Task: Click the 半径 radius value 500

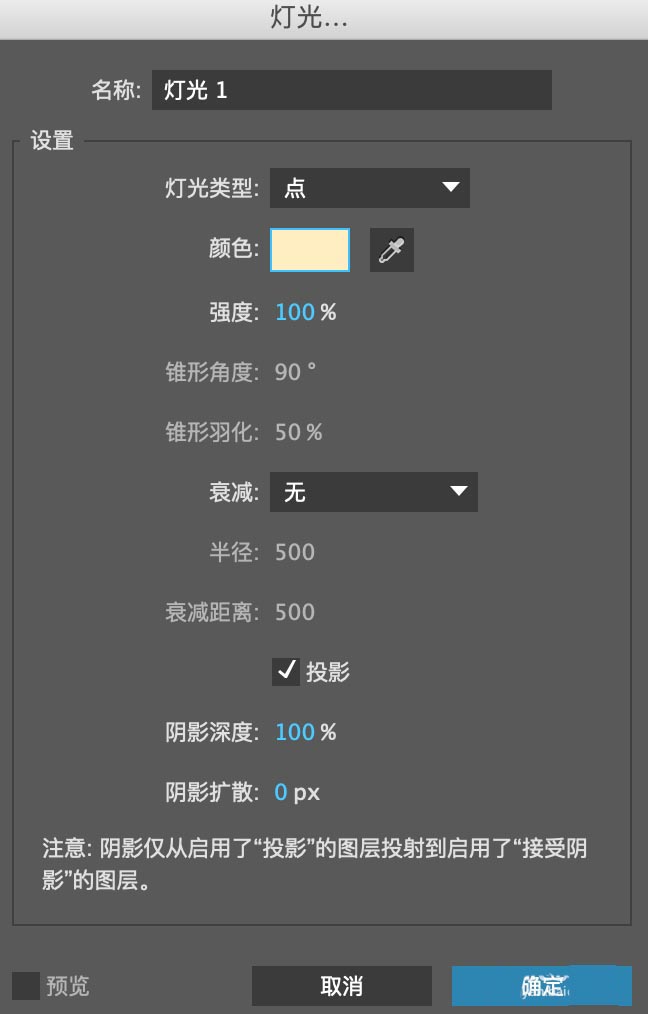Action: 295,552
